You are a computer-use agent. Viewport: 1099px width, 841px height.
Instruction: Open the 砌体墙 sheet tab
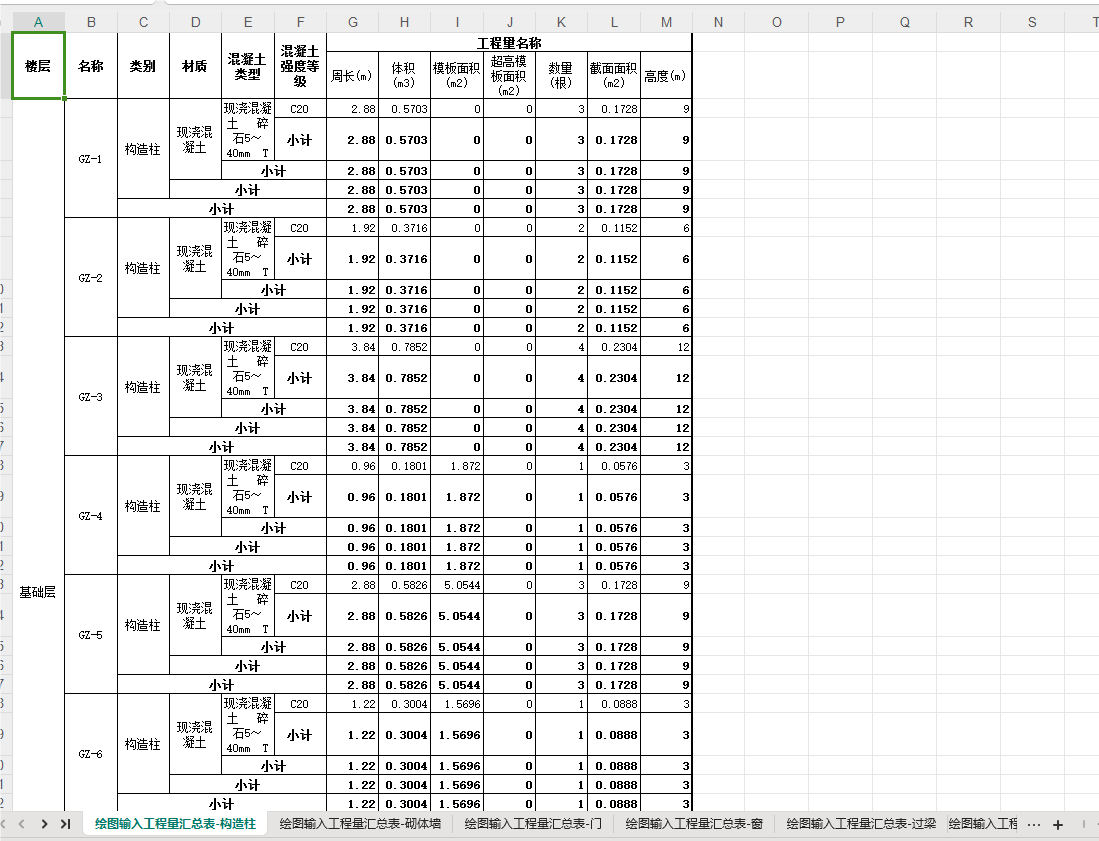point(360,824)
